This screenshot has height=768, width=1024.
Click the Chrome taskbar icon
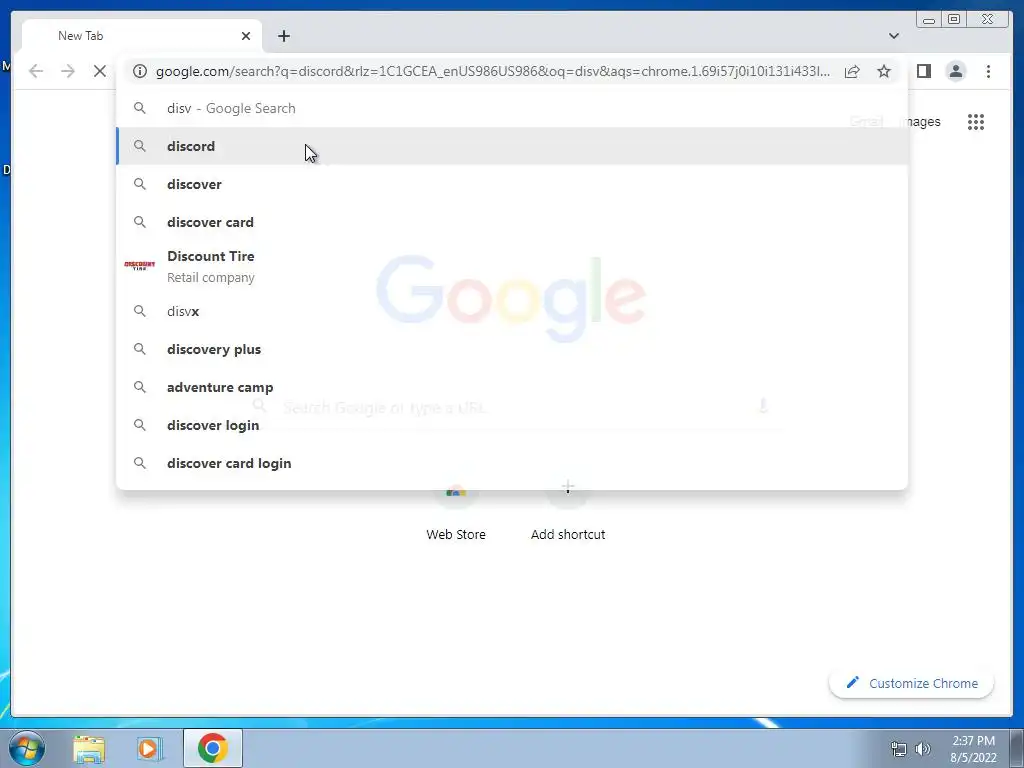coord(212,748)
